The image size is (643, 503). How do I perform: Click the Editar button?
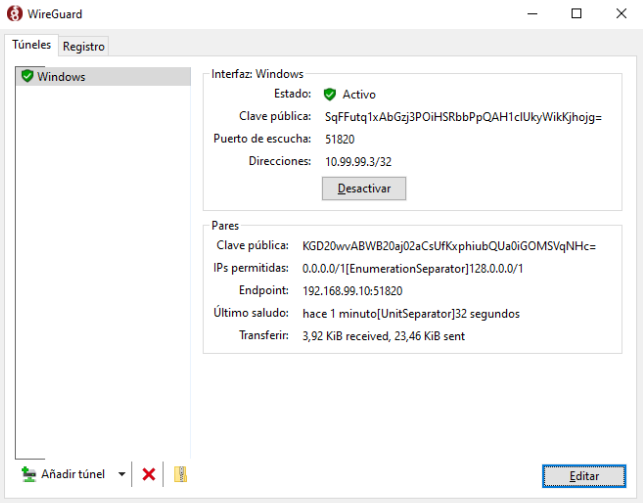coord(584,474)
